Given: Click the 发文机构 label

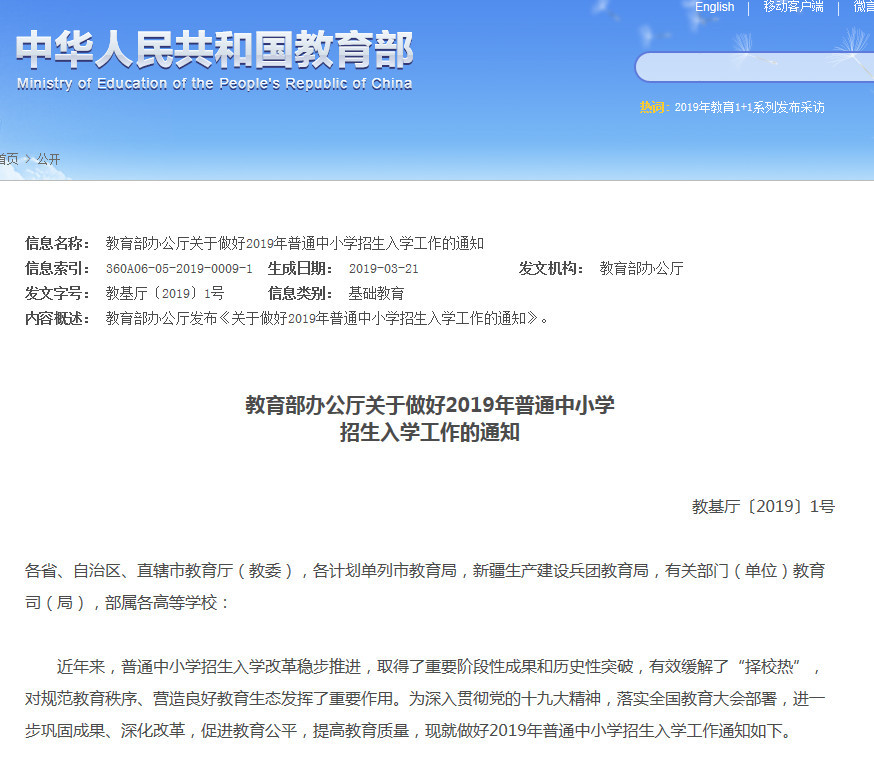Looking at the screenshot, I should 550,269.
